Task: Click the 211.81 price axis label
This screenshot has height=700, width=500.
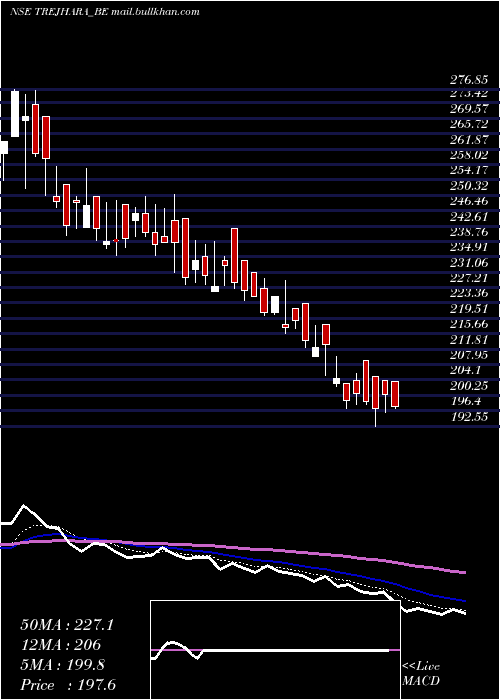Action: 469,340
